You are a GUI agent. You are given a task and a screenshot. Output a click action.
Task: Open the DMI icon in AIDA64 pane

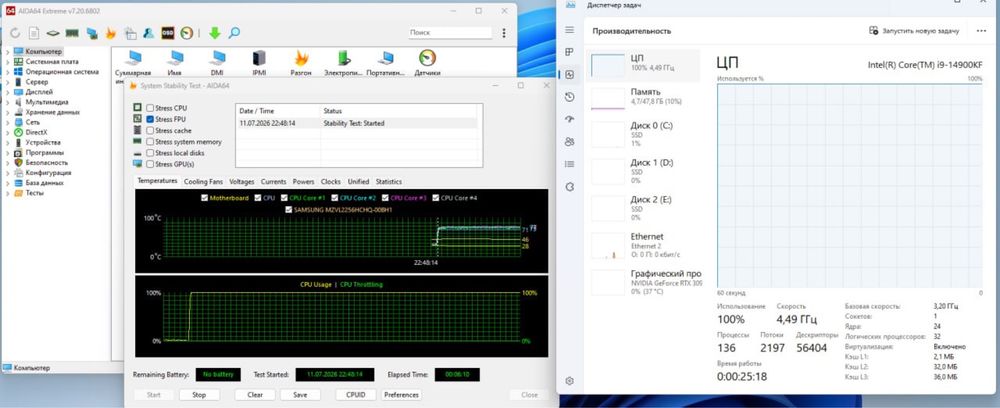click(x=217, y=64)
